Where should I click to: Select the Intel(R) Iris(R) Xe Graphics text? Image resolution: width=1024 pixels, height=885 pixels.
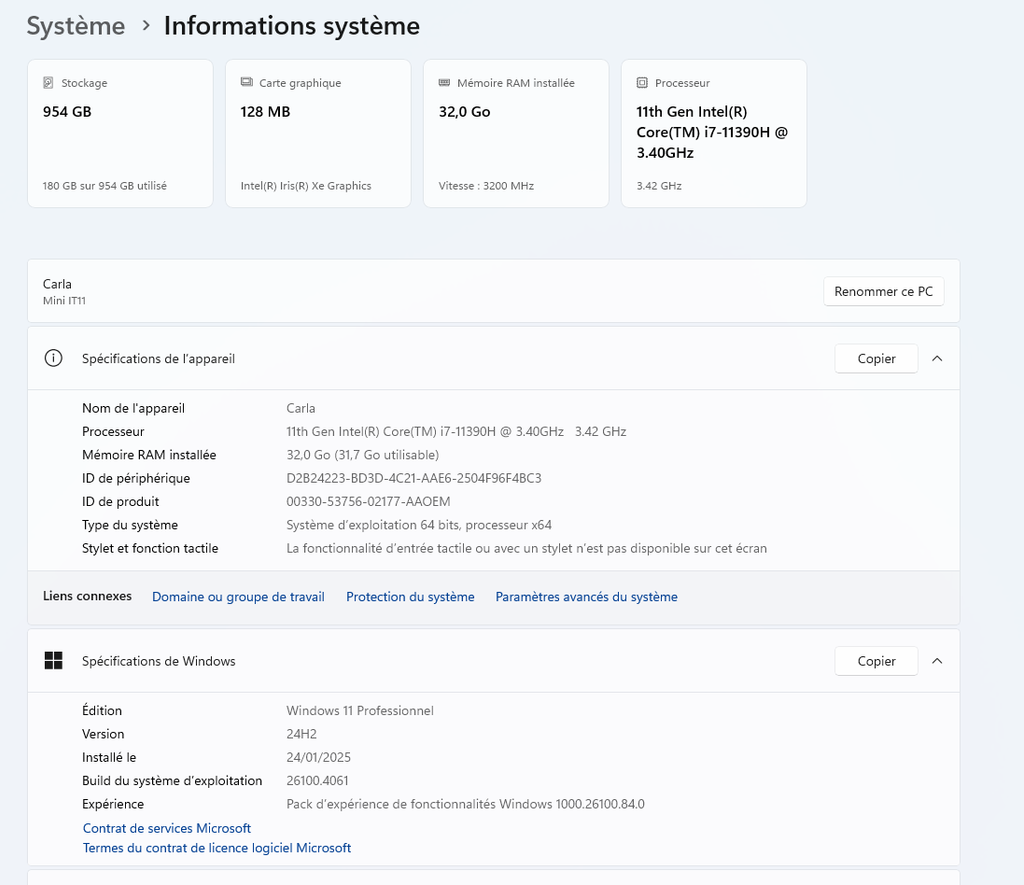click(x=306, y=185)
